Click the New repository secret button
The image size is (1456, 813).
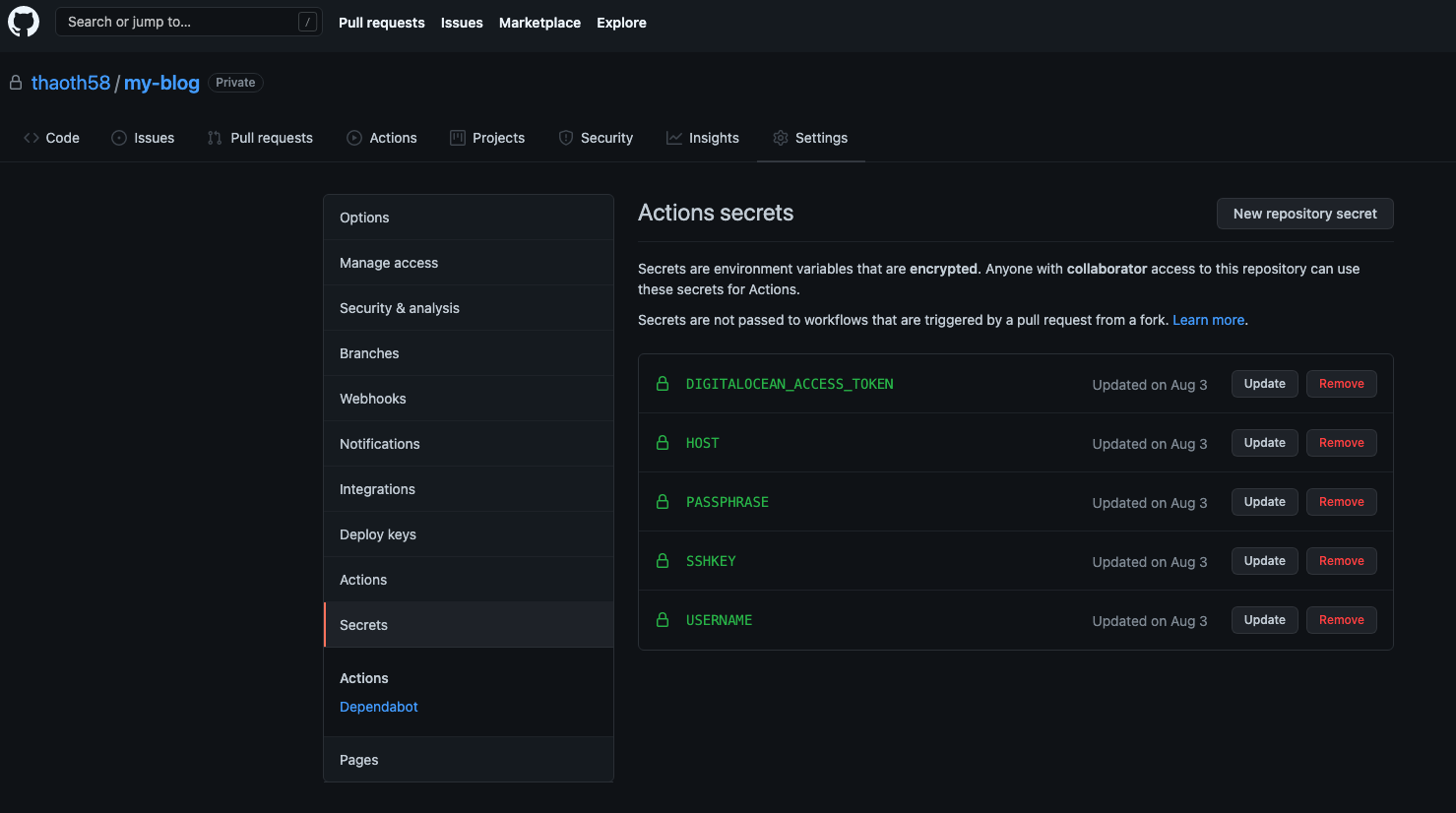(1304, 214)
